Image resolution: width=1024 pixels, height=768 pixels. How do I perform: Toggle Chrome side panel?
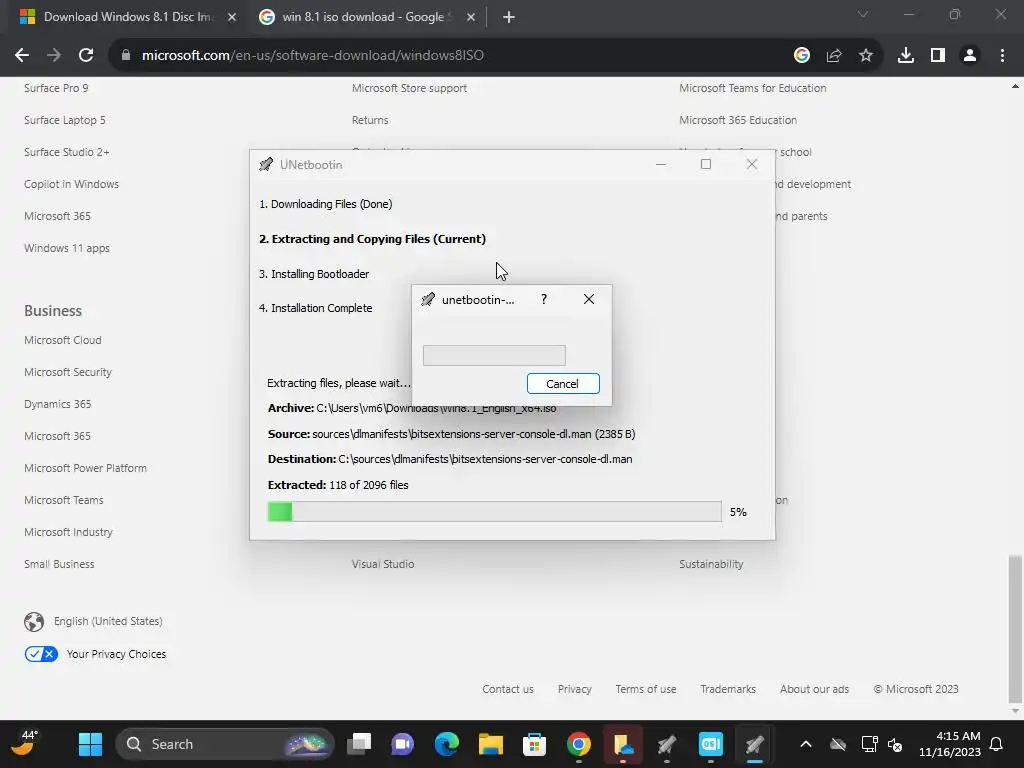tap(938, 56)
